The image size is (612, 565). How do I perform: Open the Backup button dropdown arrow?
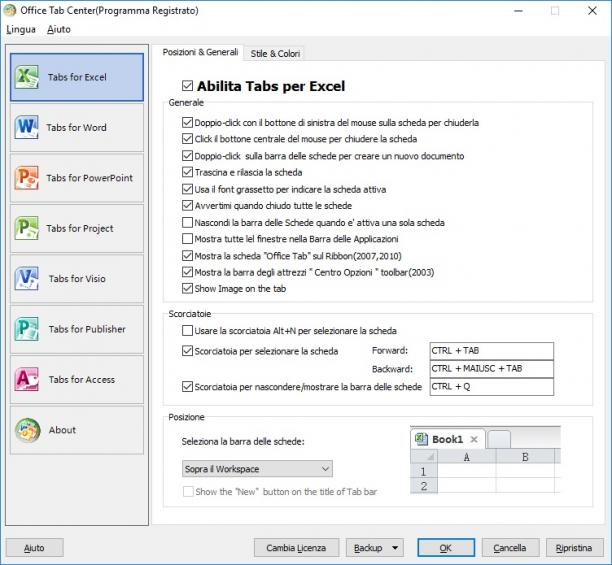pos(395,548)
